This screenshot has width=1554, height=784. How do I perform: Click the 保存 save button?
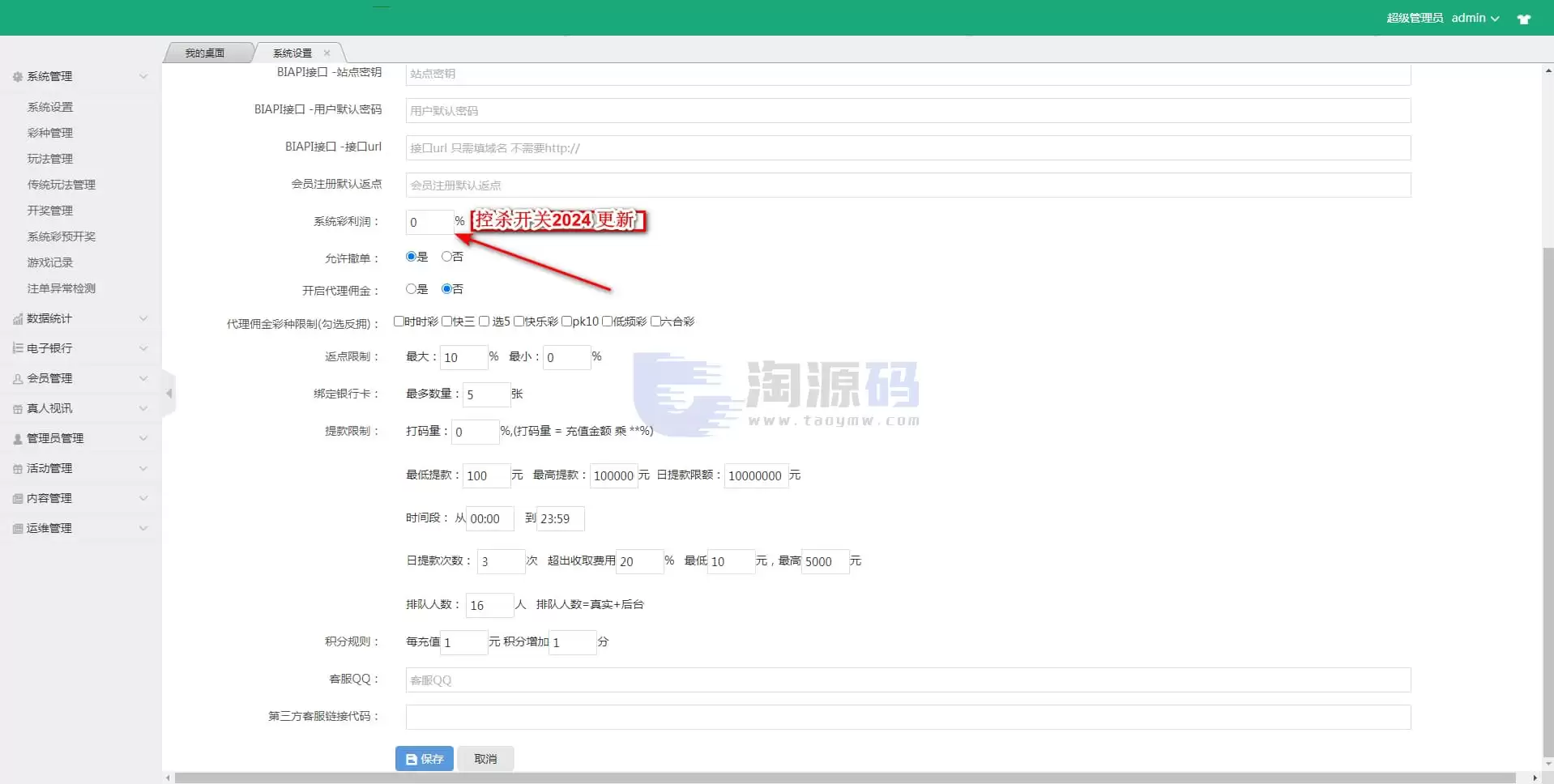(425, 759)
